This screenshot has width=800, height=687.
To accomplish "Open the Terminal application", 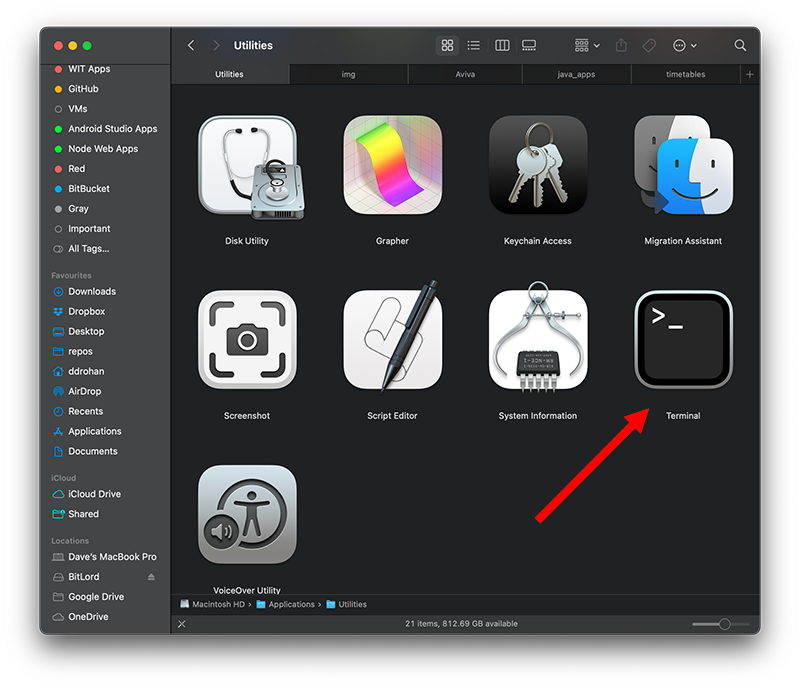I will (683, 340).
